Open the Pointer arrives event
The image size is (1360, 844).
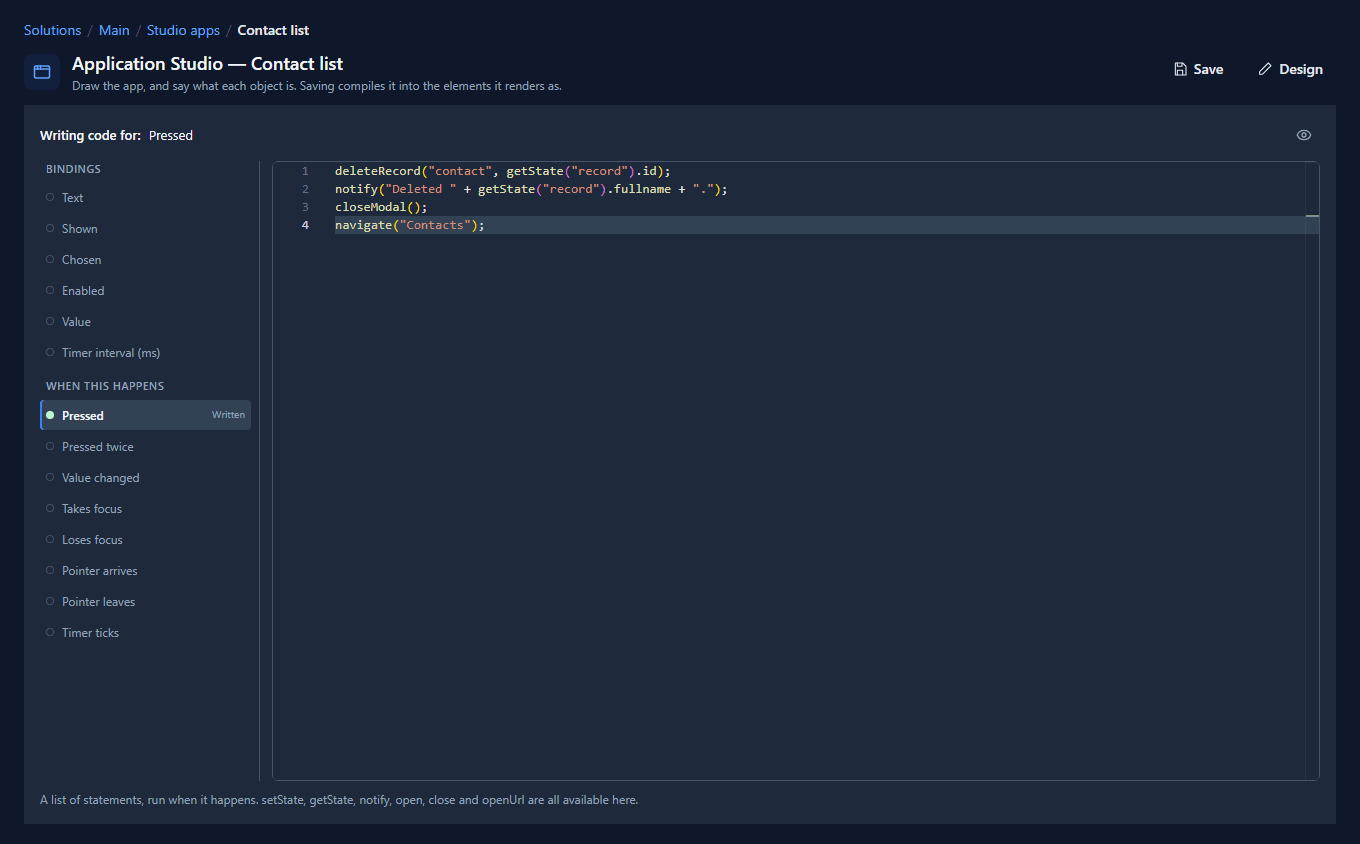point(145,571)
